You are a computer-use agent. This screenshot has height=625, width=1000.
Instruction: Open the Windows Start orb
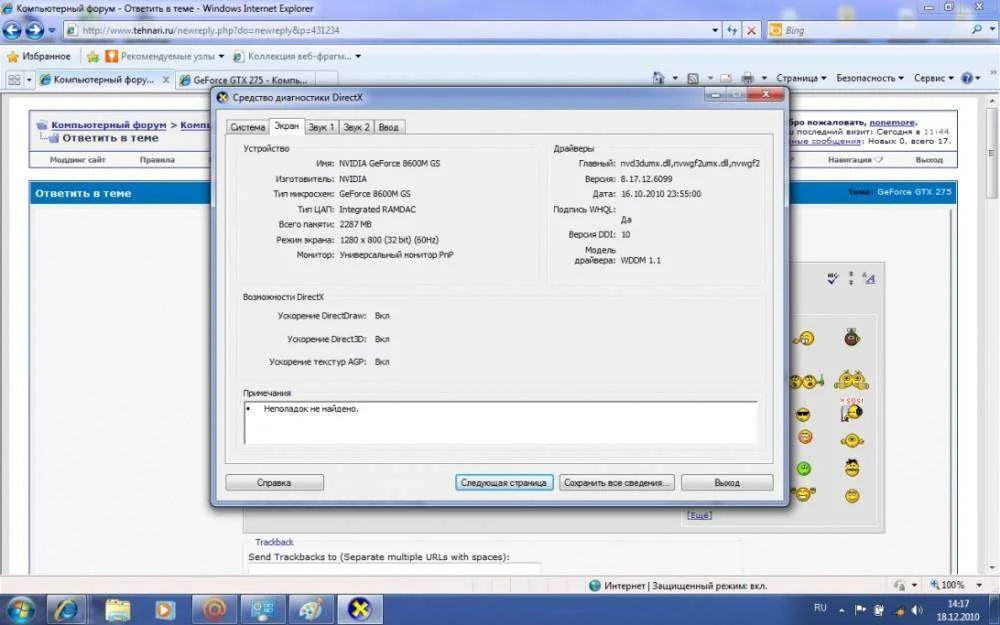[x=21, y=610]
